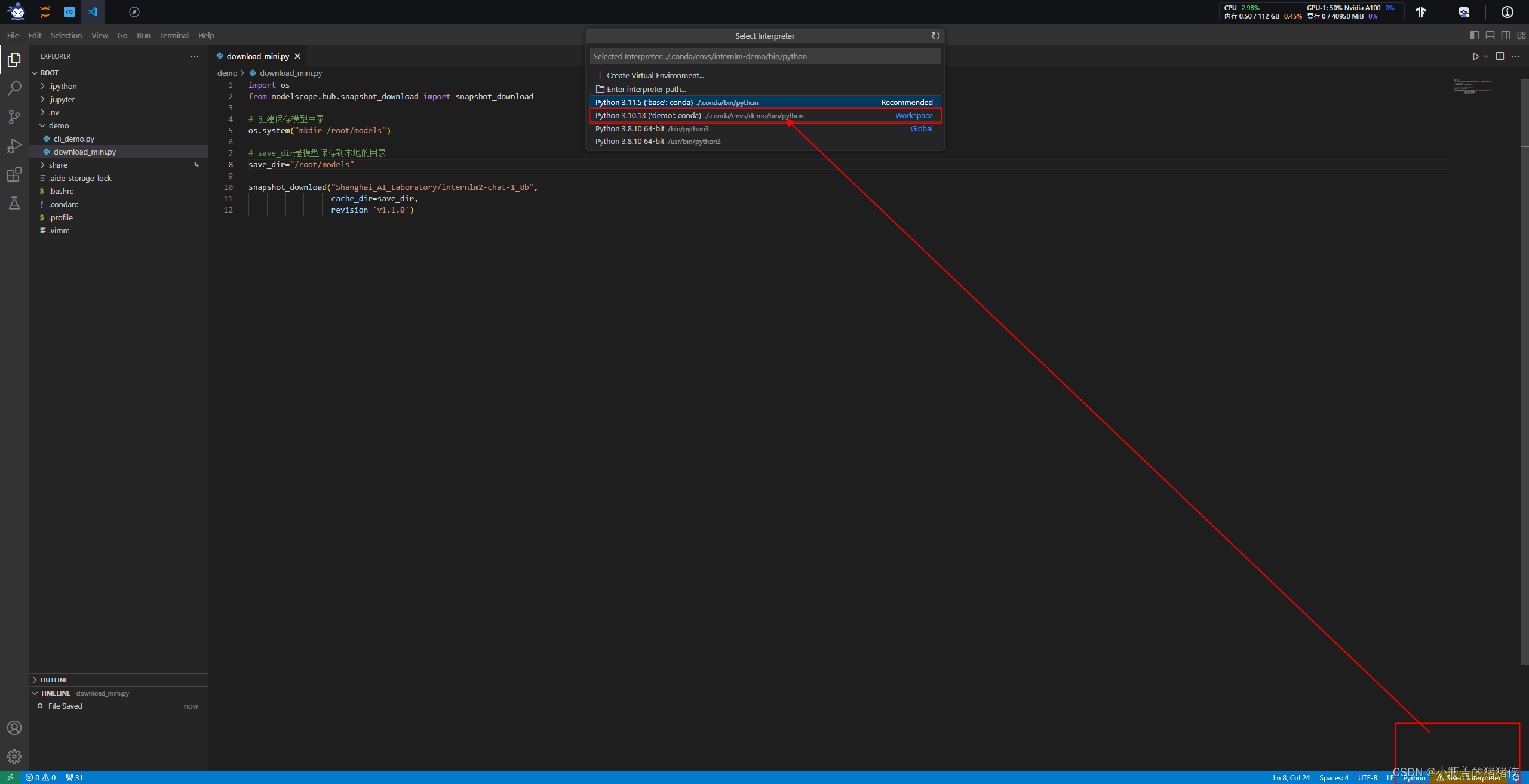Open run options dropdown arrow
The height and width of the screenshot is (784, 1529).
point(1486,56)
